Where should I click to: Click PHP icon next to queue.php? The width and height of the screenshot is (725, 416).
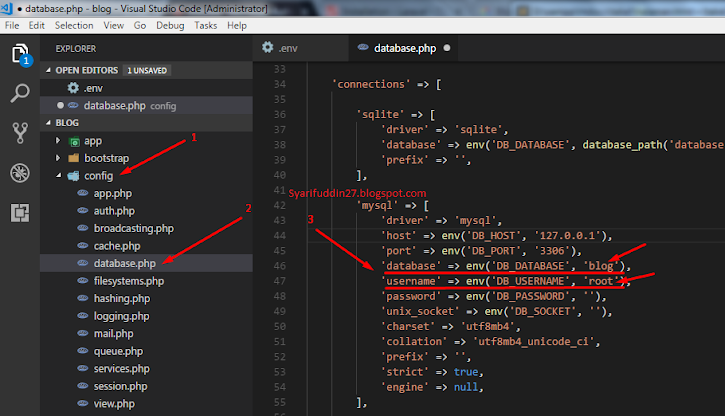click(x=83, y=350)
